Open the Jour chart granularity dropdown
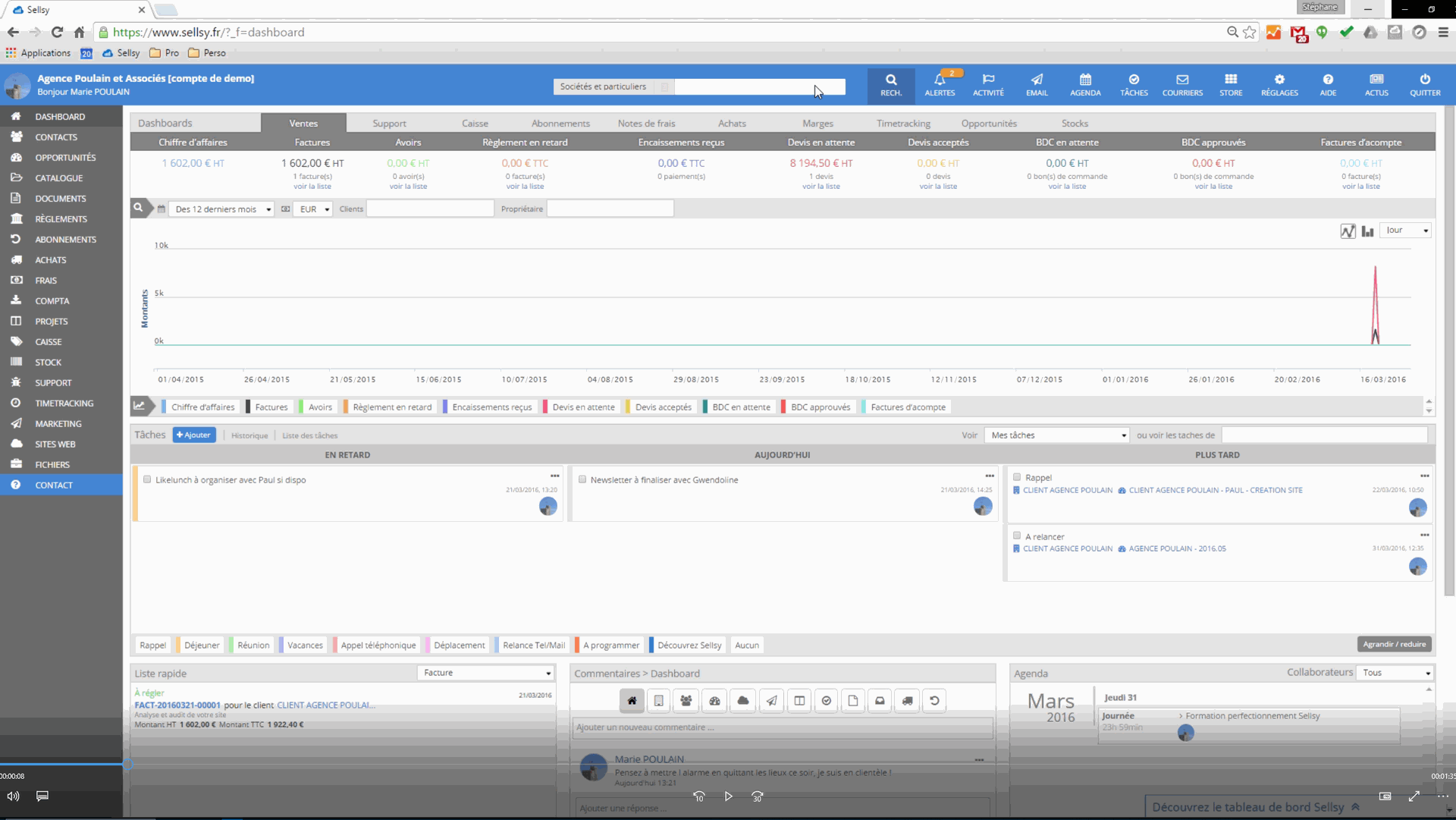 pyautogui.click(x=1405, y=231)
